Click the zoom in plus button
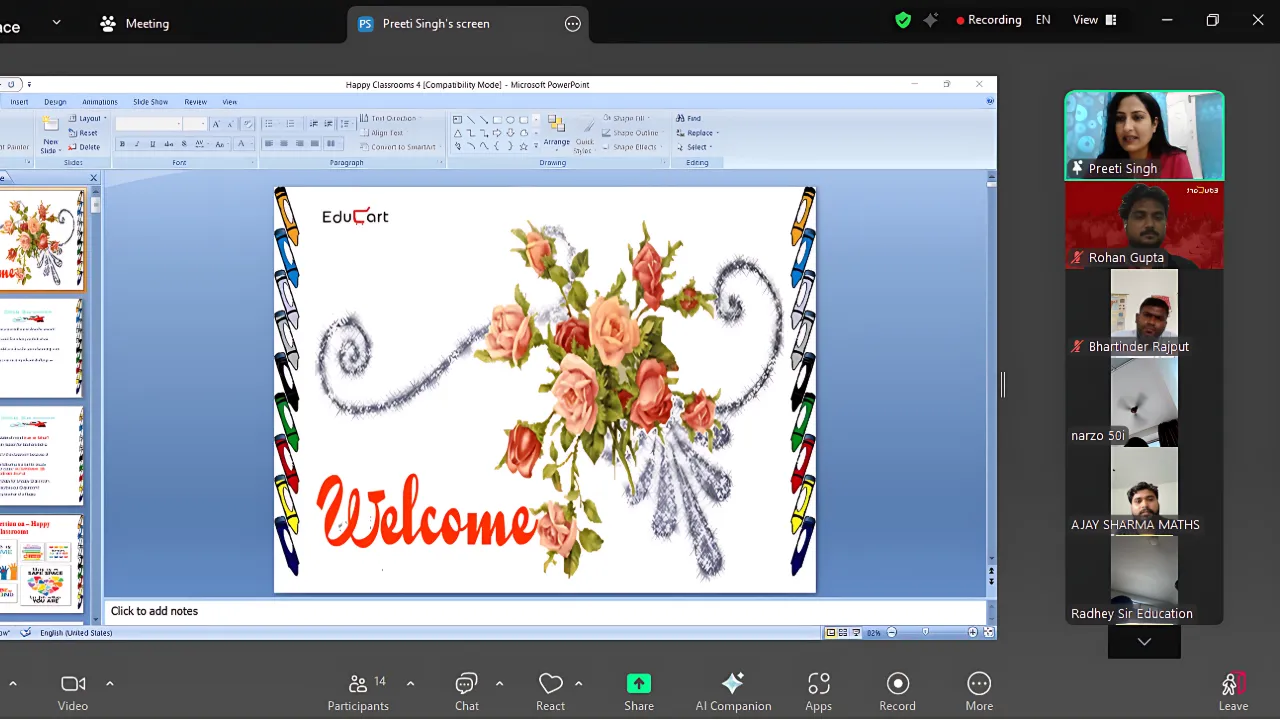The width and height of the screenshot is (1280, 720). click(x=973, y=632)
